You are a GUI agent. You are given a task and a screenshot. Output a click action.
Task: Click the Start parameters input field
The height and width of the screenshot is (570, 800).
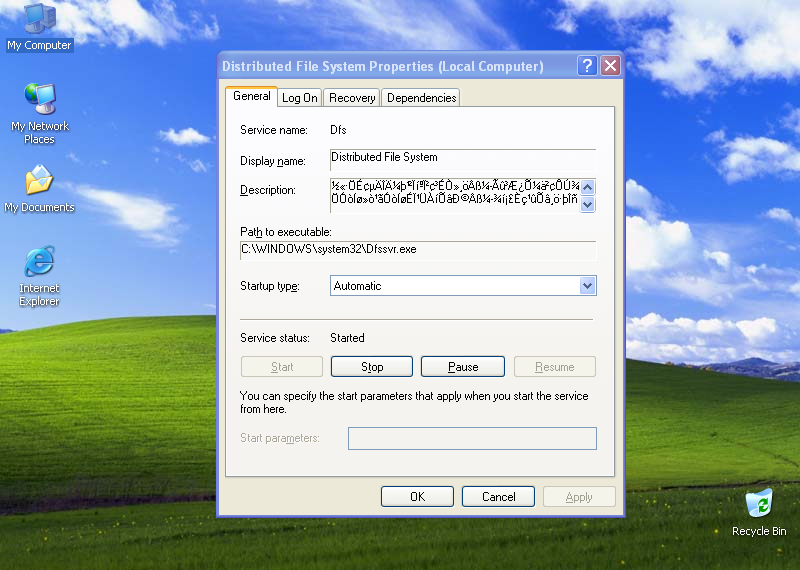(x=472, y=438)
